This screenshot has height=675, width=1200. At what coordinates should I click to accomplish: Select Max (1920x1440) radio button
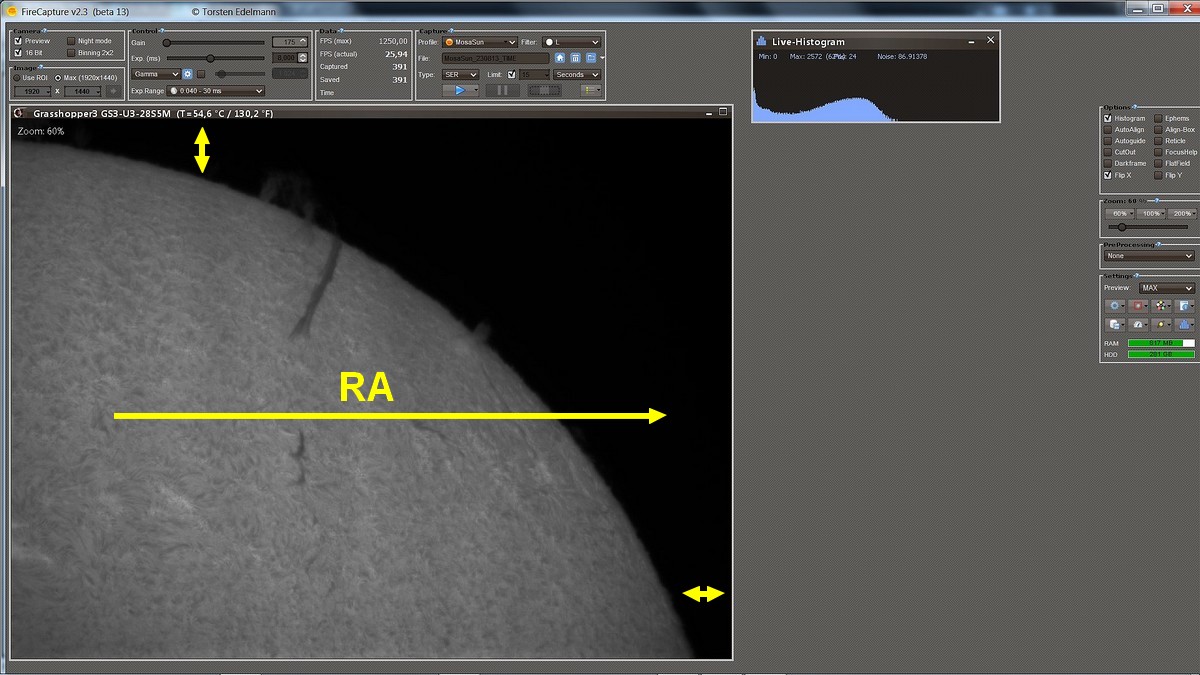point(58,77)
